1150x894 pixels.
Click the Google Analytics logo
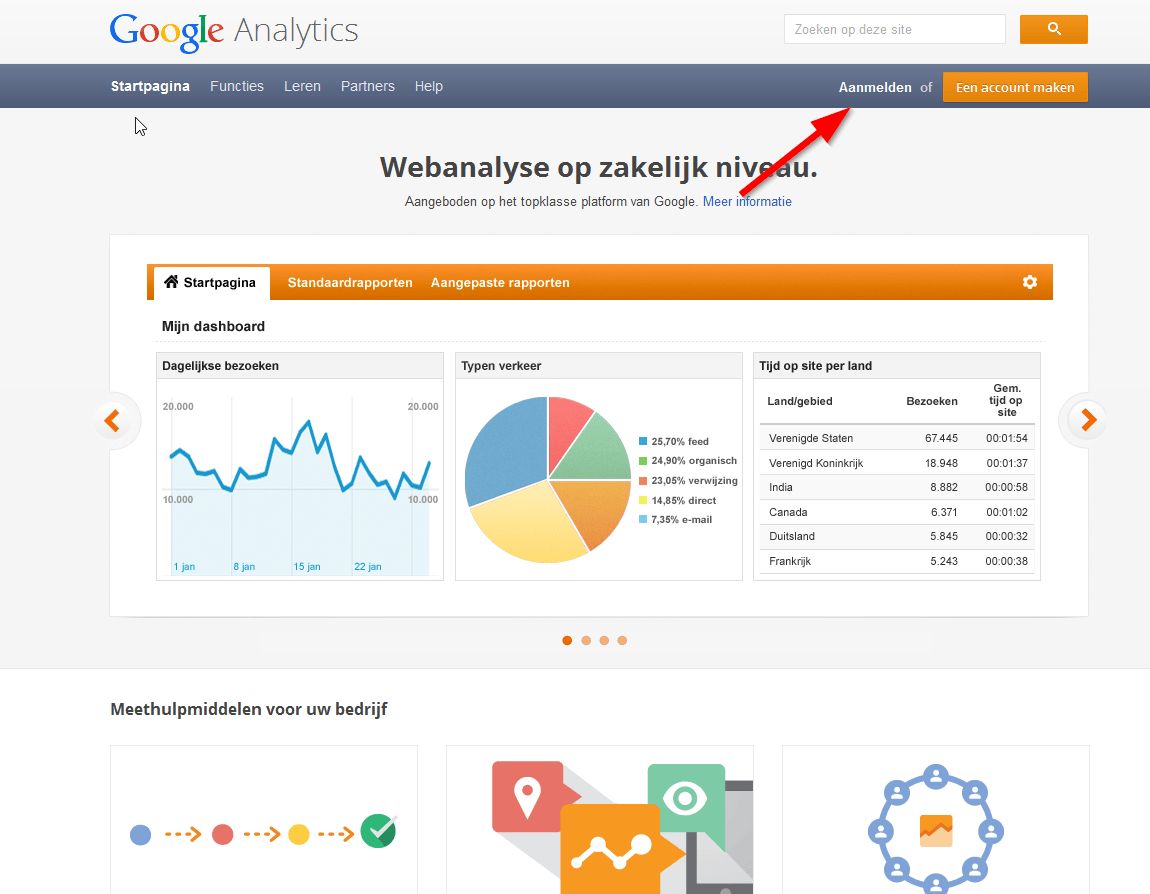232,32
